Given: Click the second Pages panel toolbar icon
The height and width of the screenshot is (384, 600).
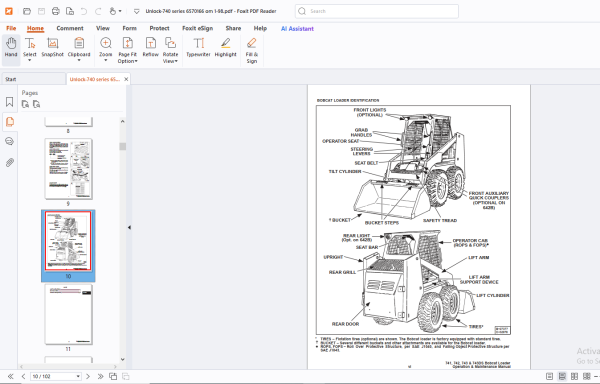Looking at the screenshot, I should coord(37,104).
